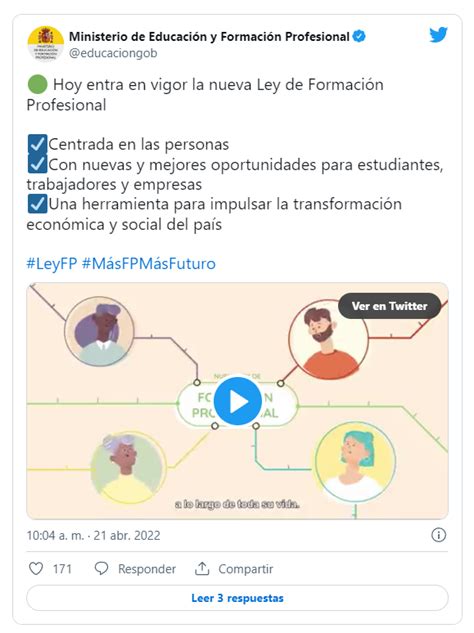The width and height of the screenshot is (474, 633).
Task: Open the #MásFPMásFuturo hashtag
Action: pos(149,264)
